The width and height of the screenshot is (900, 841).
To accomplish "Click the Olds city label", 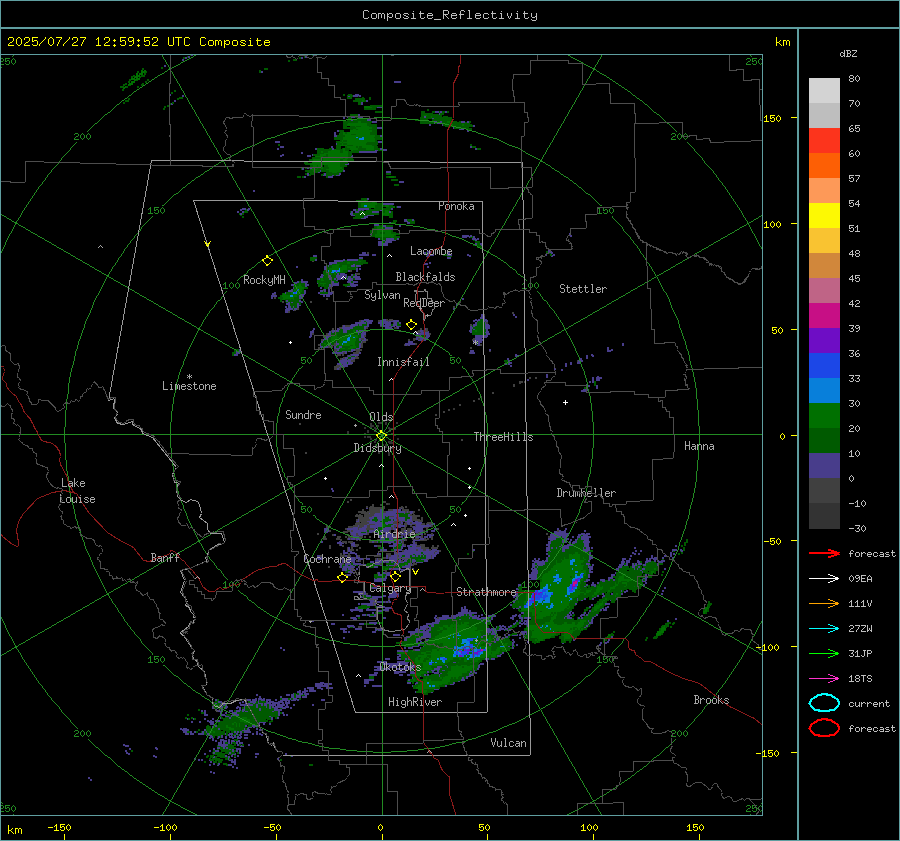I will click(381, 417).
